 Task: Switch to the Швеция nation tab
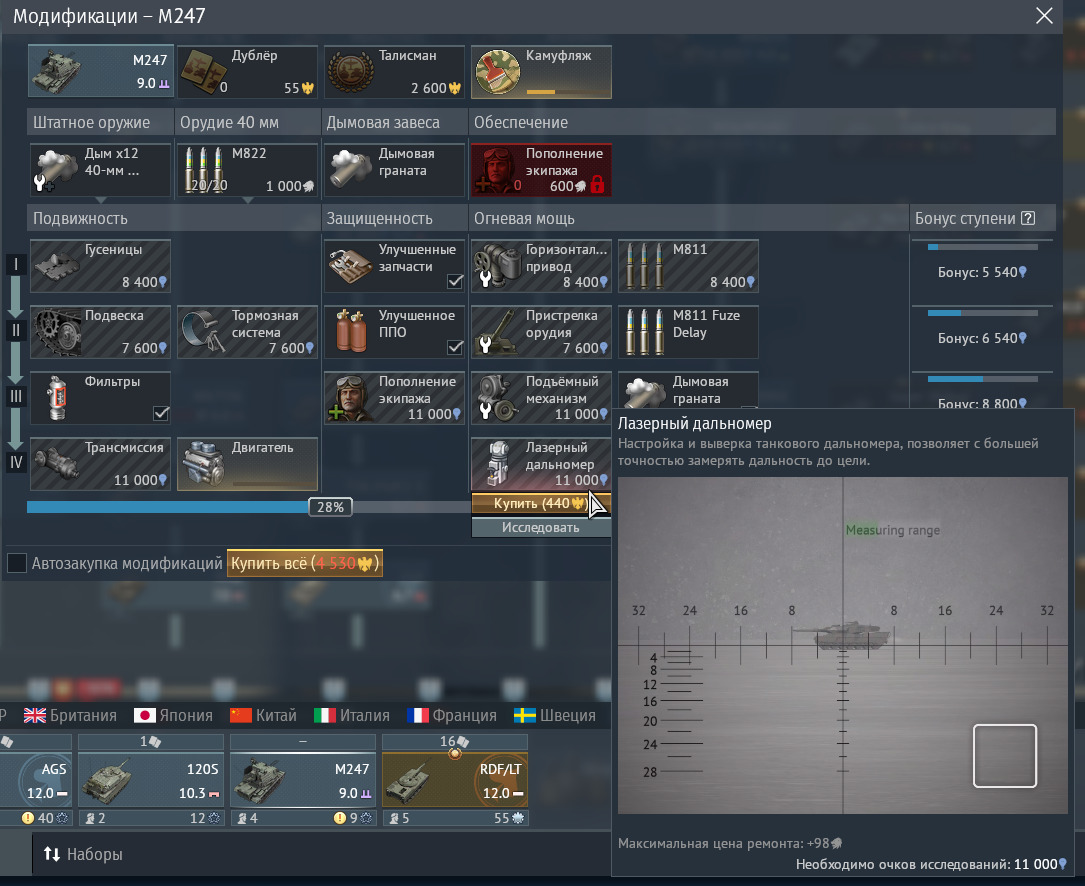555,715
